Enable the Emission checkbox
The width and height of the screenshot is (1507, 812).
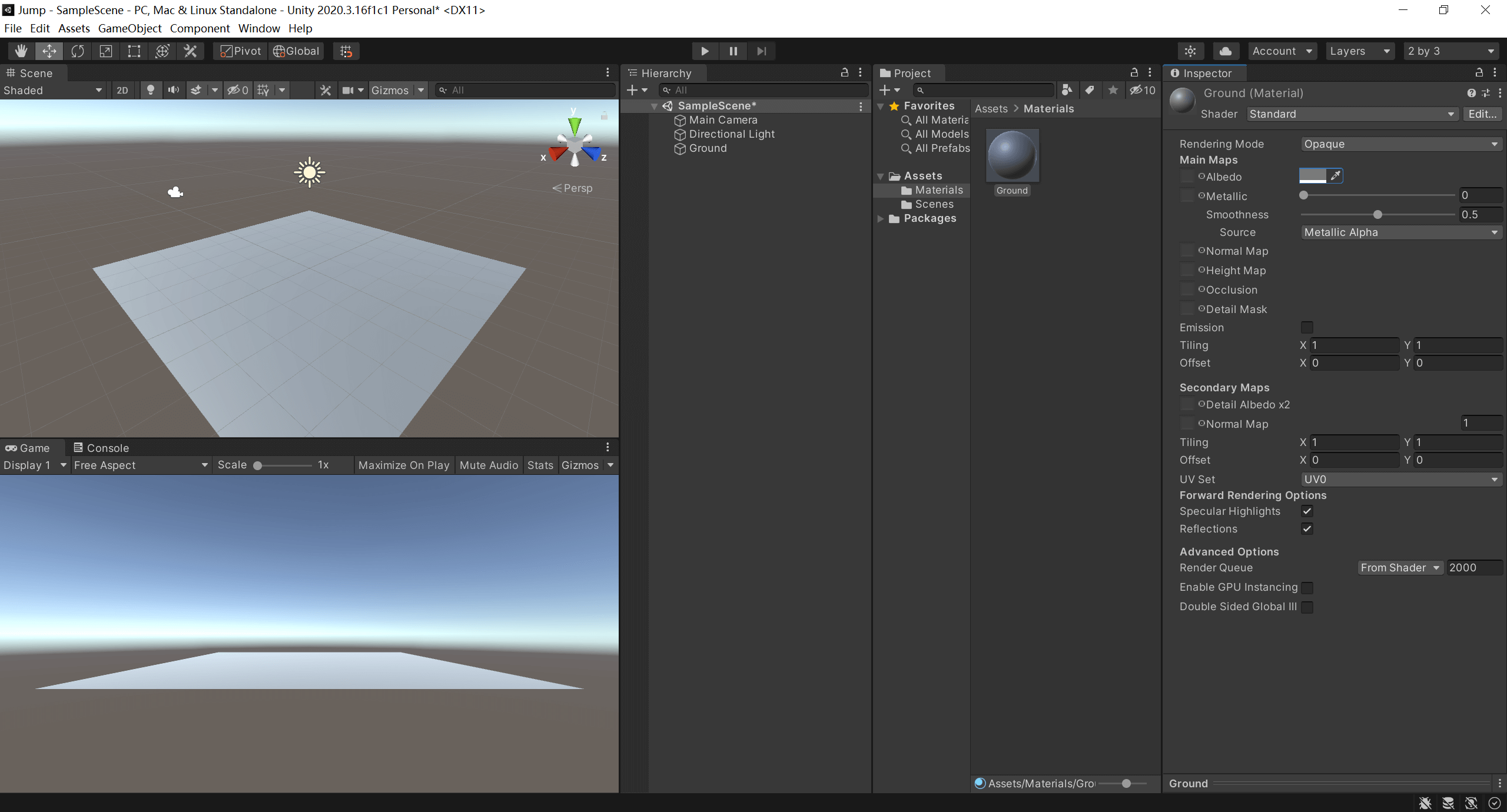1307,328
